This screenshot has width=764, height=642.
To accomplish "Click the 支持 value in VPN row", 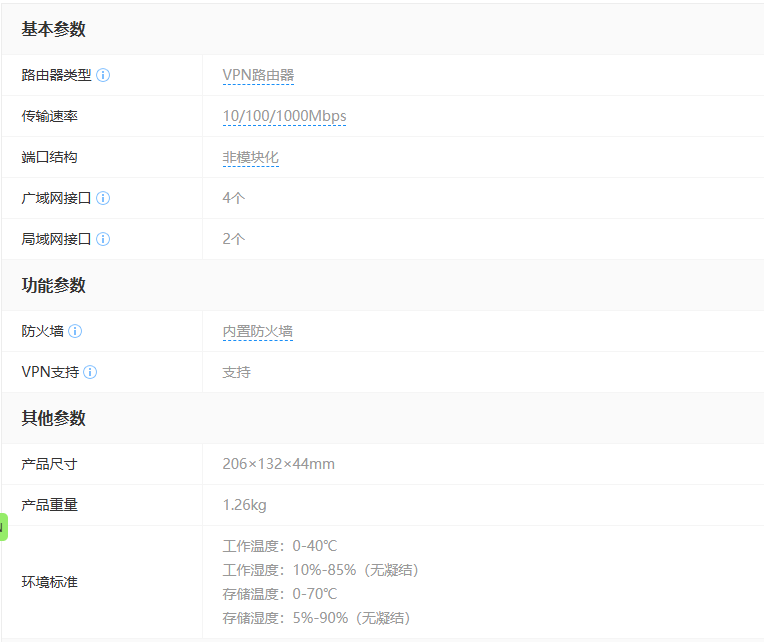I will click(x=237, y=372).
